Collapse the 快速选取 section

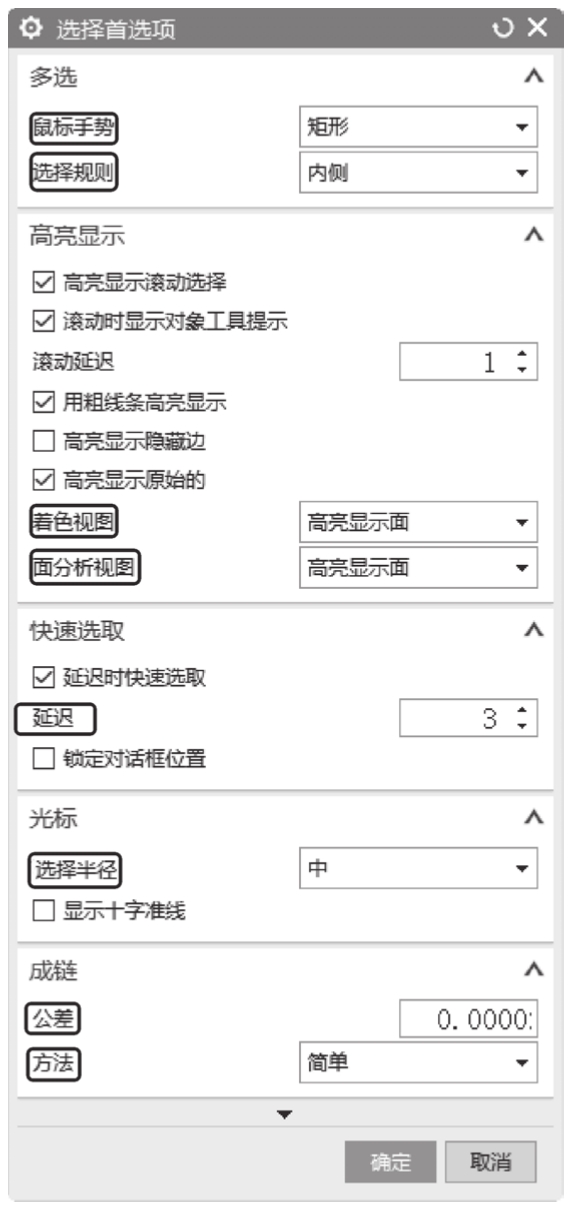click(x=534, y=629)
